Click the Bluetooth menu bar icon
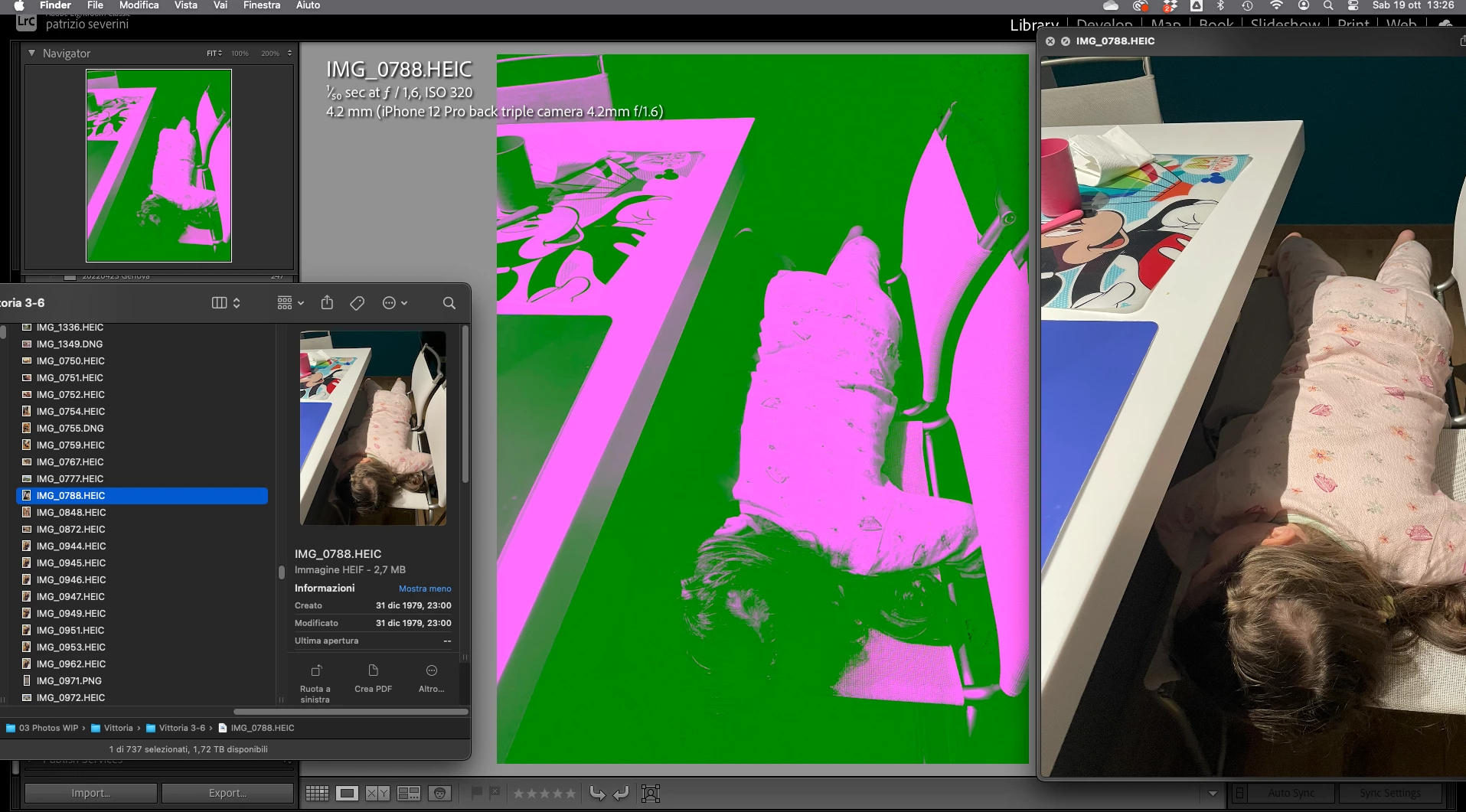This screenshot has width=1466, height=812. (x=1221, y=5)
